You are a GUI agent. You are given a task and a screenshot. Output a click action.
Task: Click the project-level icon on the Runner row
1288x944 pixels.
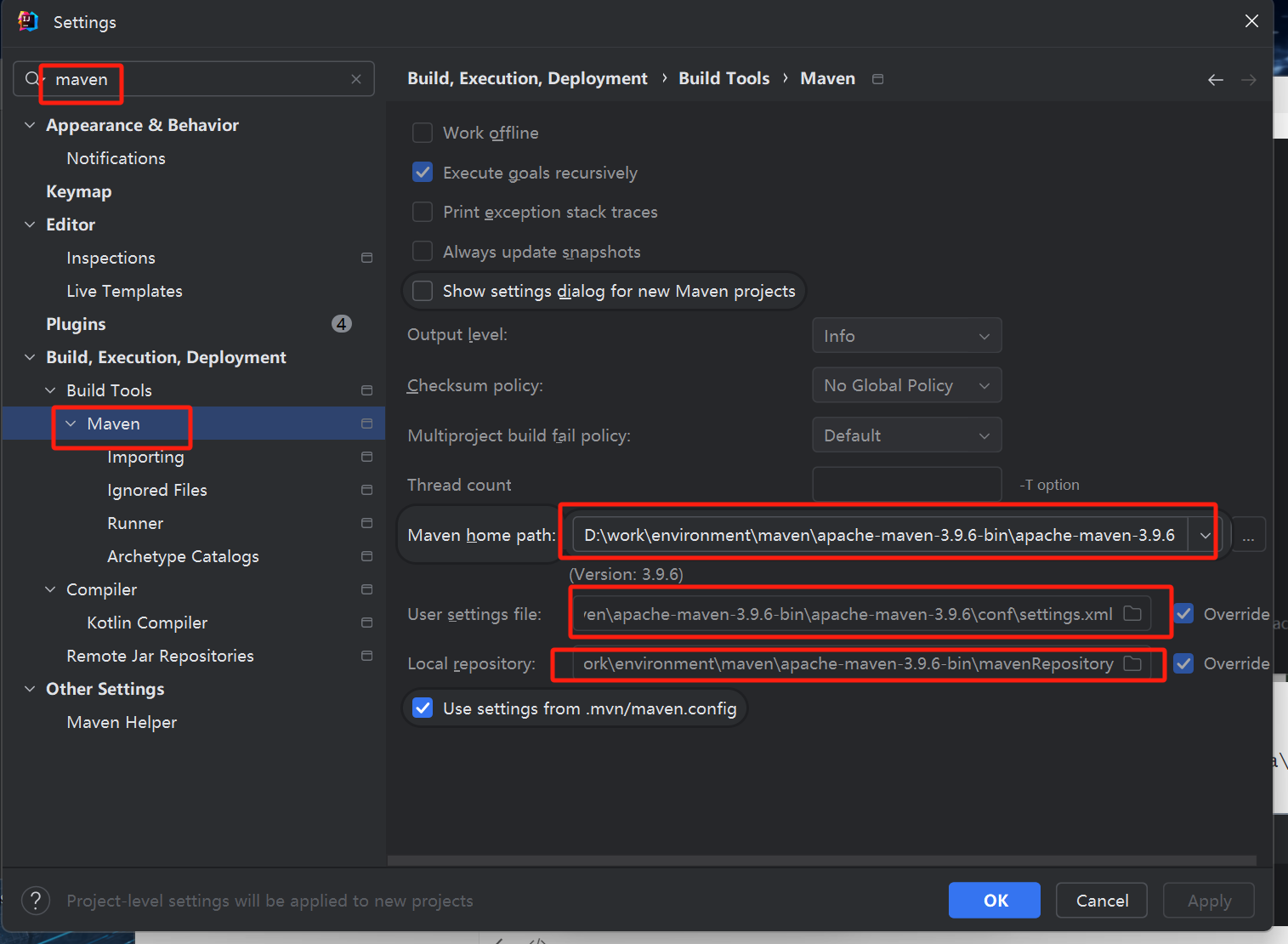(367, 523)
